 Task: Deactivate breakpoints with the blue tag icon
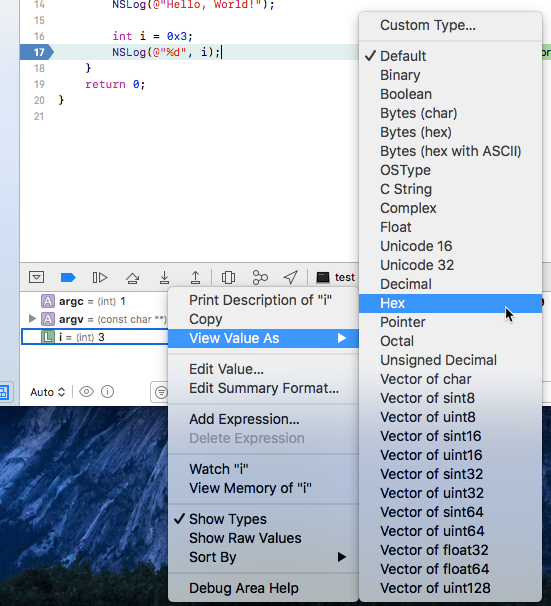68,277
